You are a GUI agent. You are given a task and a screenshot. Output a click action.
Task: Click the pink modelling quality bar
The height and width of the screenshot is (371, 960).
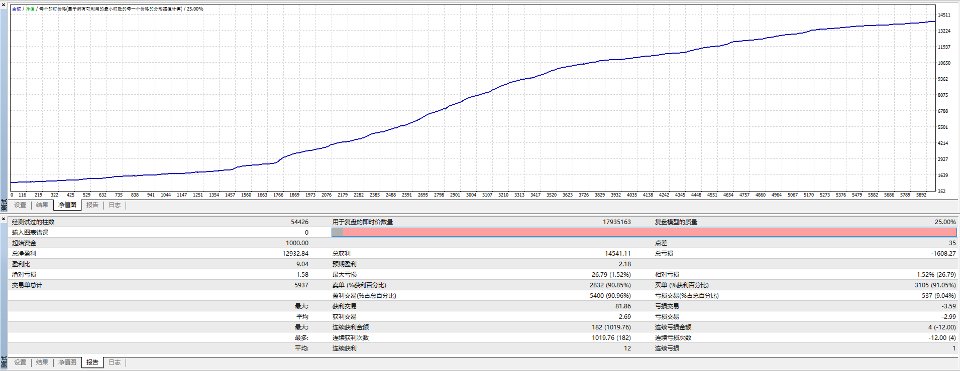pos(649,232)
